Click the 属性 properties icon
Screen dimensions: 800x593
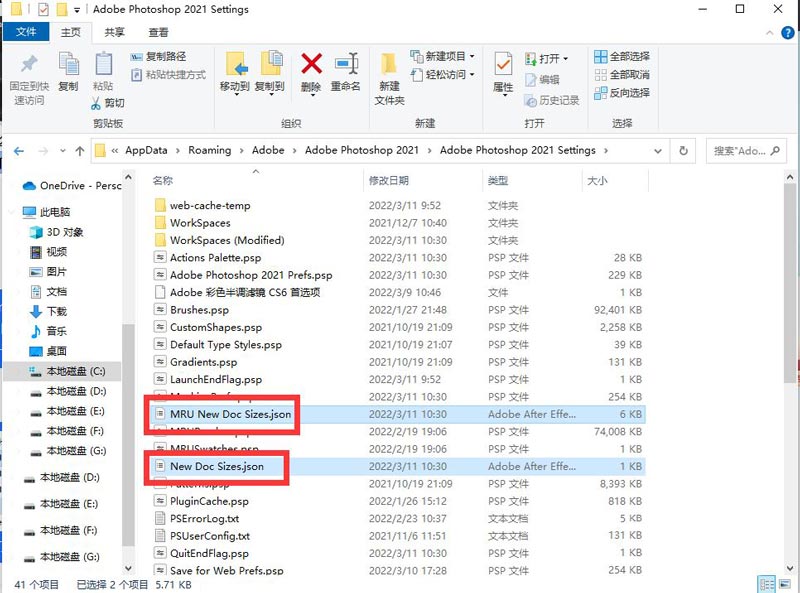click(503, 64)
